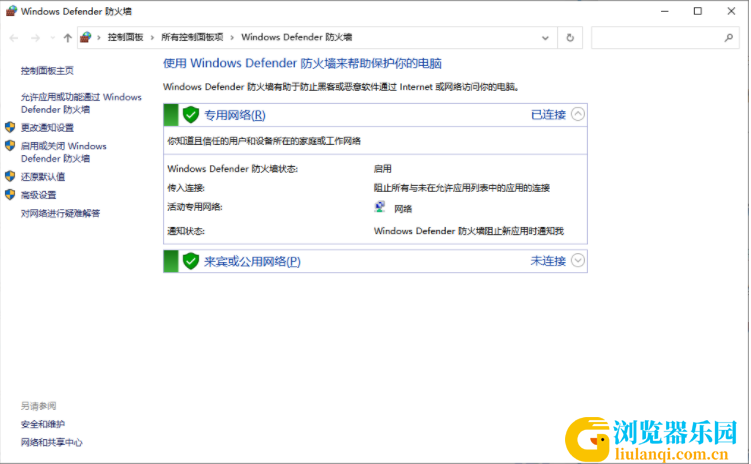
Task: Click shield icon beside 启用或关闭 Windows Defender
Action: click(x=10, y=146)
